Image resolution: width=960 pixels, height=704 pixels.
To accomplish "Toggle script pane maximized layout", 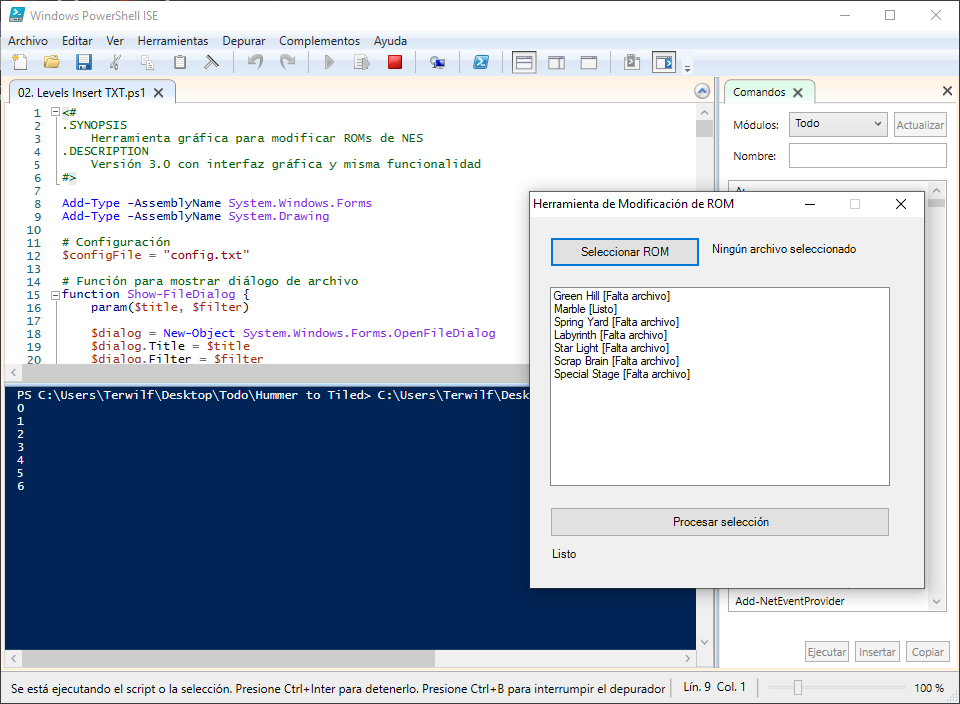I will tap(589, 62).
